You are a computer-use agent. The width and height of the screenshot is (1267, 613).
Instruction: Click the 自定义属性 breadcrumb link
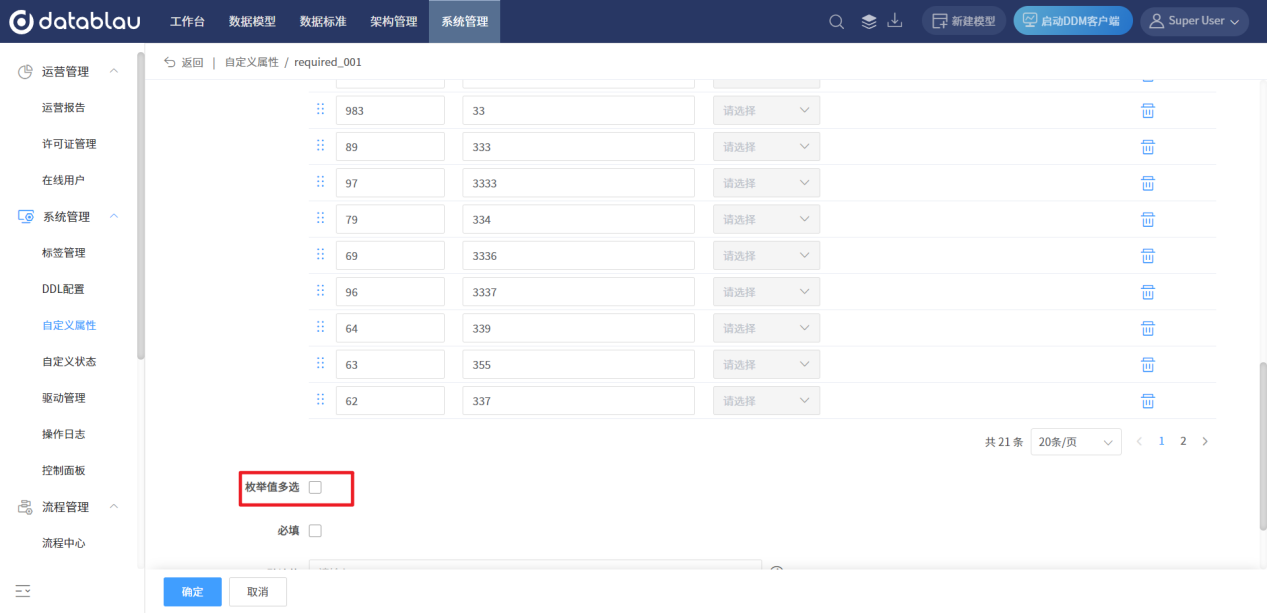tap(252, 62)
